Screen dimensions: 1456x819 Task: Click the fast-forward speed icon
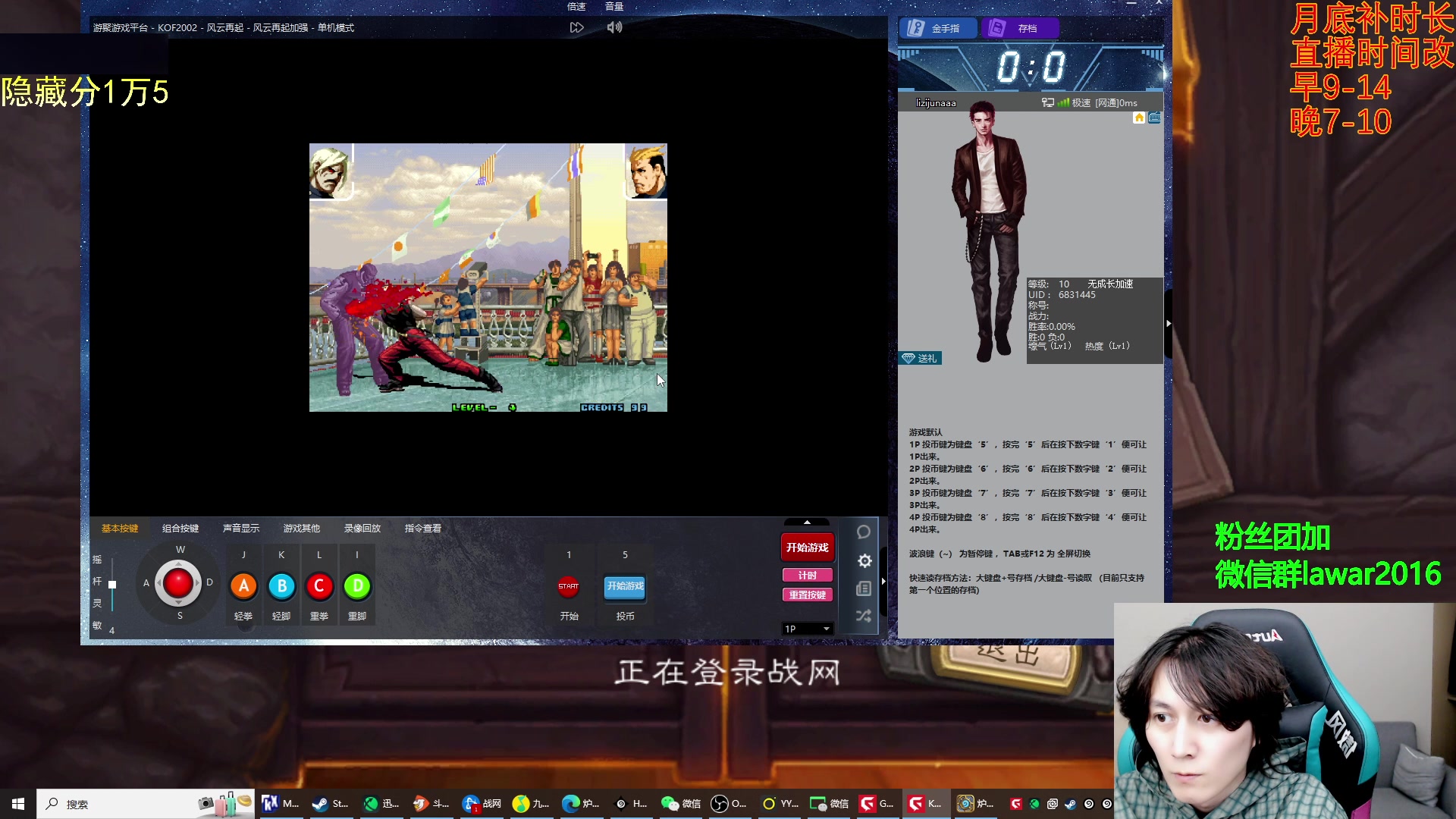[x=576, y=28]
